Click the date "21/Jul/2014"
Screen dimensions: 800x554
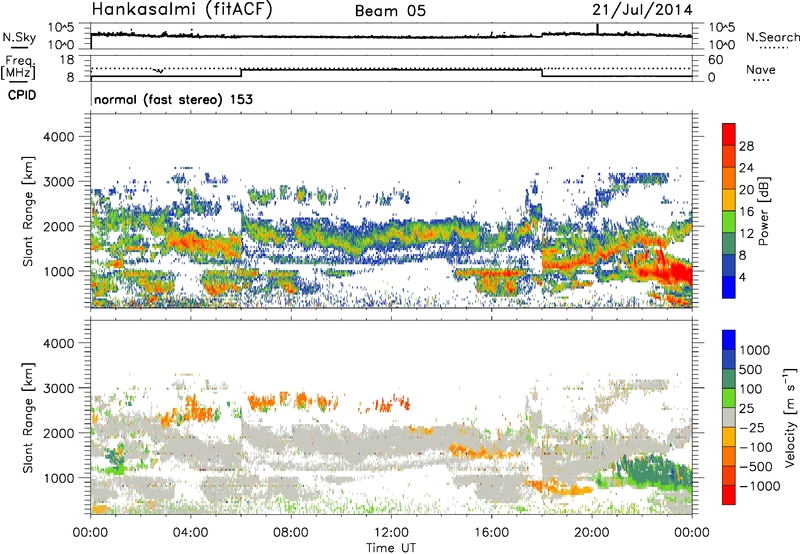(642, 10)
